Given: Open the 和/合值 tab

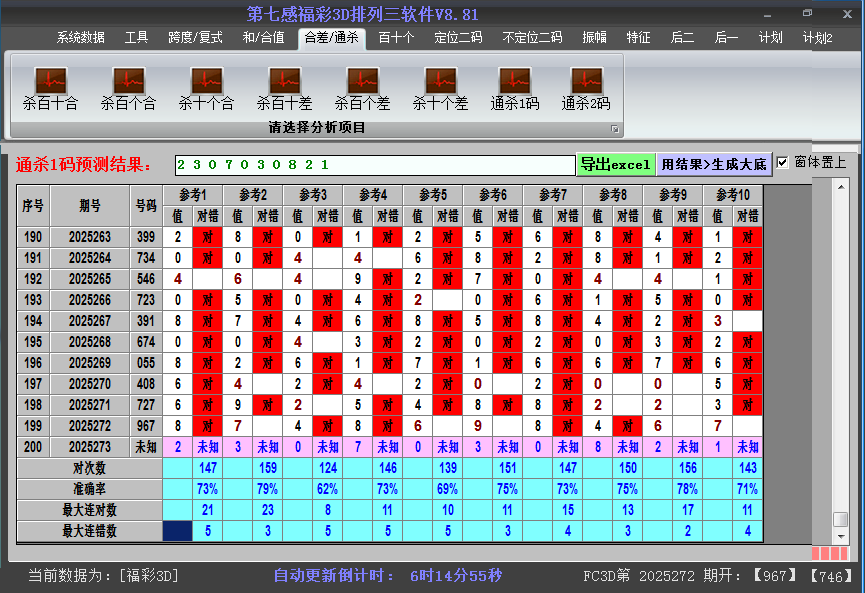Looking at the screenshot, I should 263,38.
